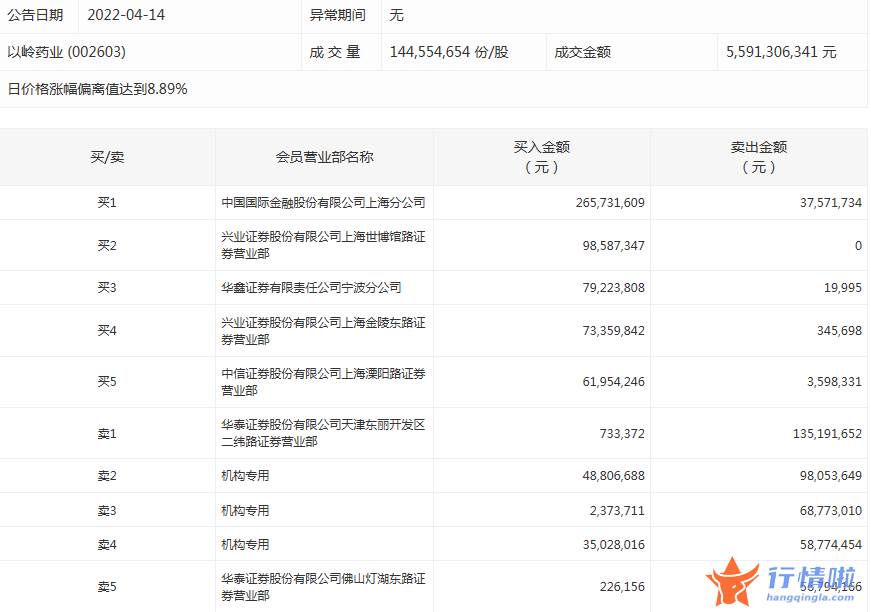The width and height of the screenshot is (871, 612).
Task: Select the 卖4 row label
Action: (107, 545)
